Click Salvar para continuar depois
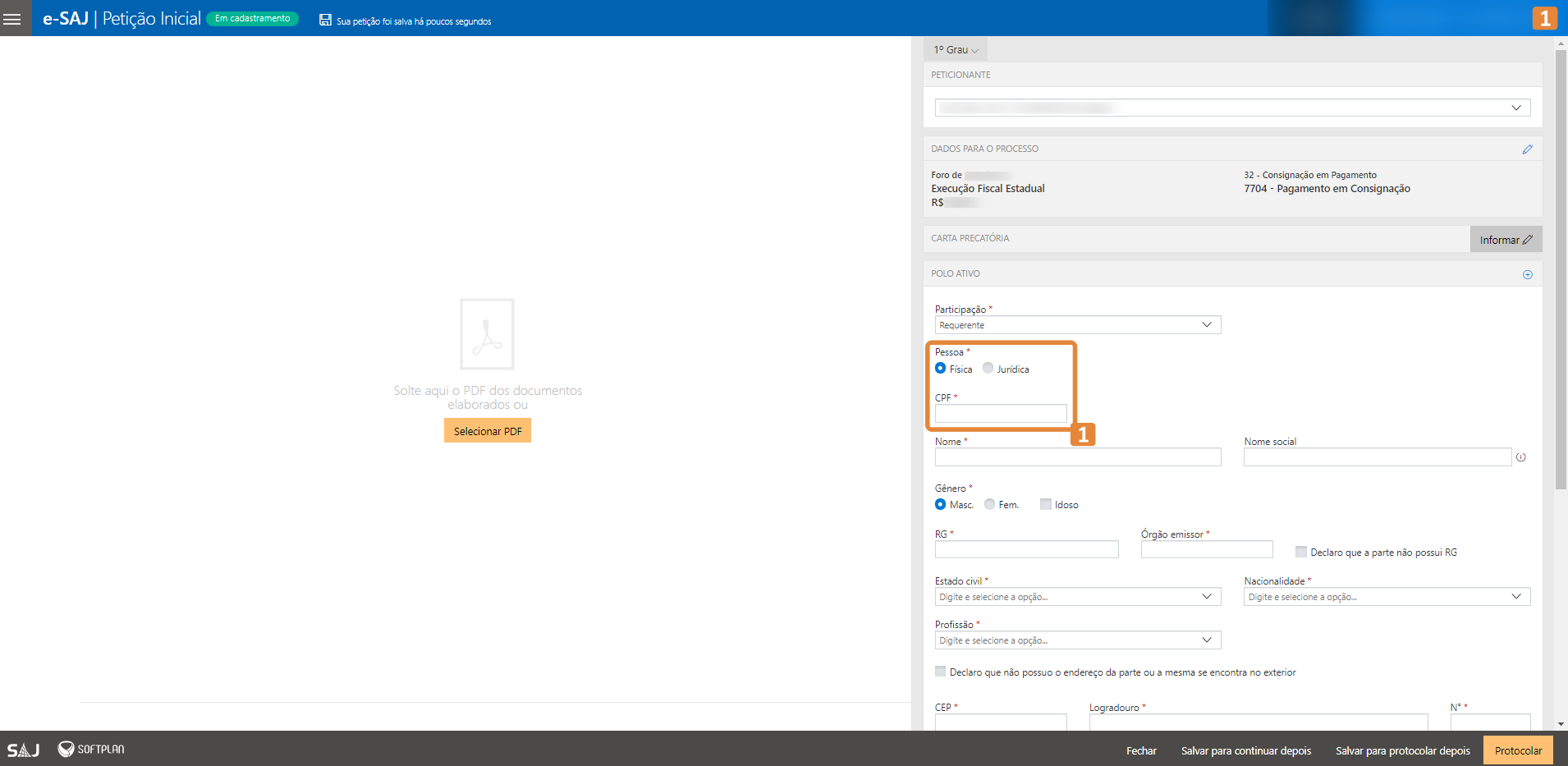 click(x=1245, y=750)
